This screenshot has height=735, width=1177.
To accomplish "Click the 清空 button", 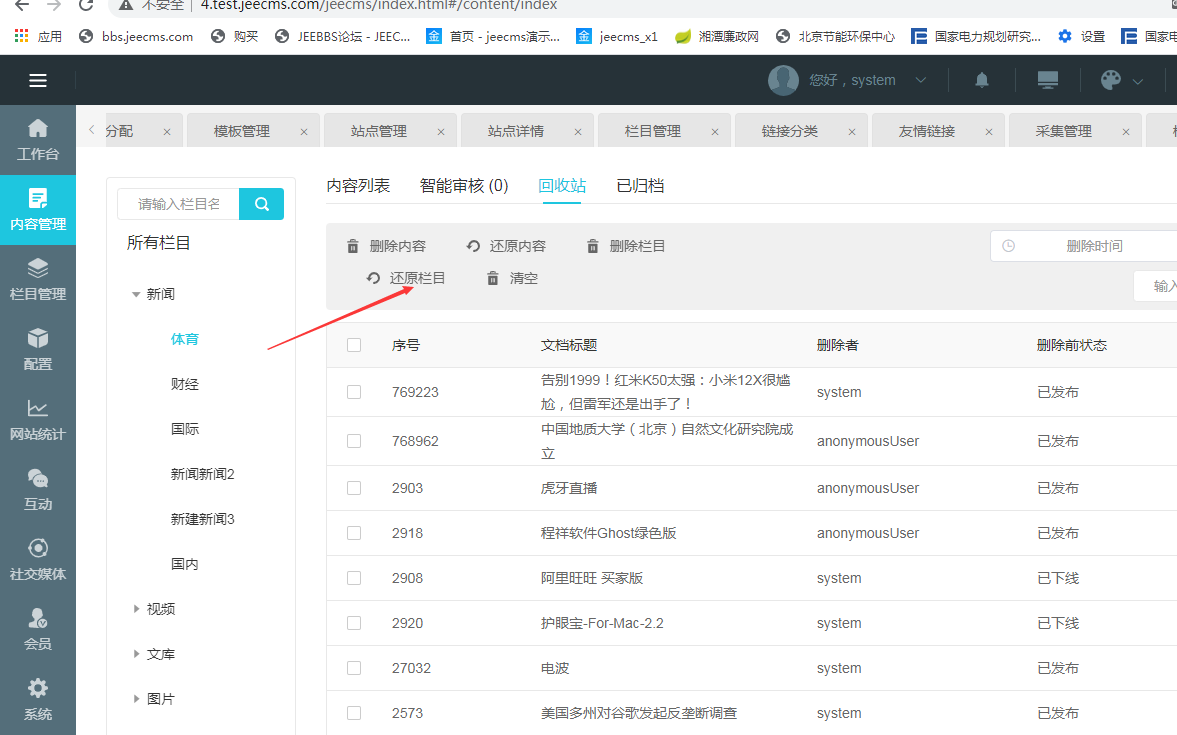I will click(x=513, y=278).
